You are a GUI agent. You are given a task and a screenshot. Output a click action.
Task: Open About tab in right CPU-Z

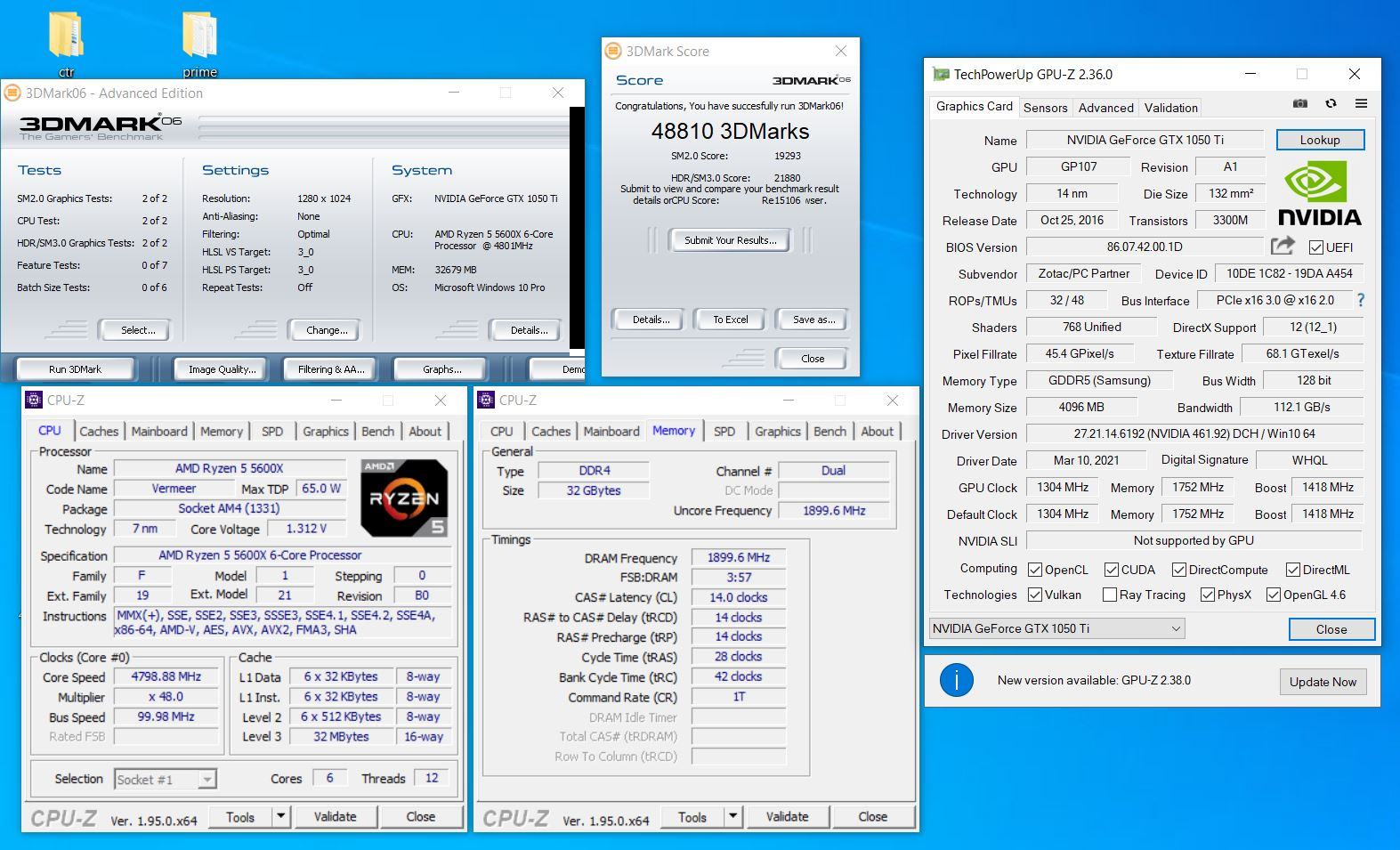point(877,431)
